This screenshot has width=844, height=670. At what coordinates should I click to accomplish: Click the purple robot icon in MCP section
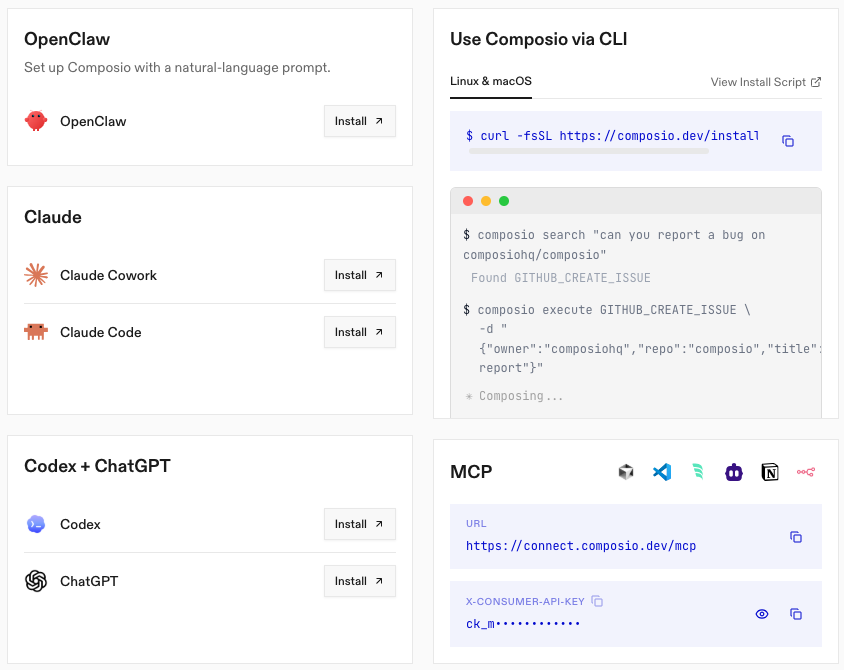734,472
